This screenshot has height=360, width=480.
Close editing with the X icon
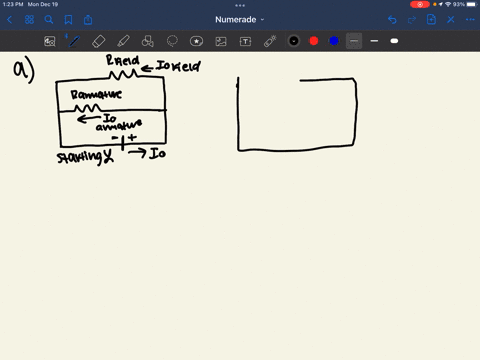click(x=451, y=20)
